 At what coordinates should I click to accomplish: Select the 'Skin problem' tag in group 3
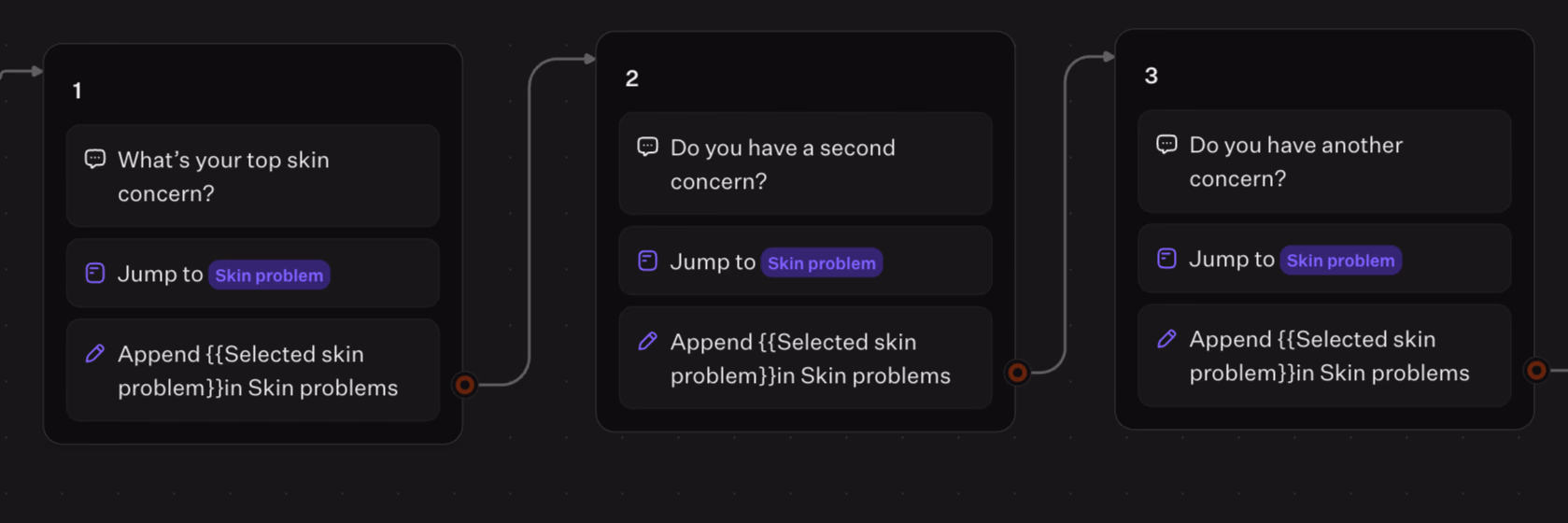tap(1340, 260)
